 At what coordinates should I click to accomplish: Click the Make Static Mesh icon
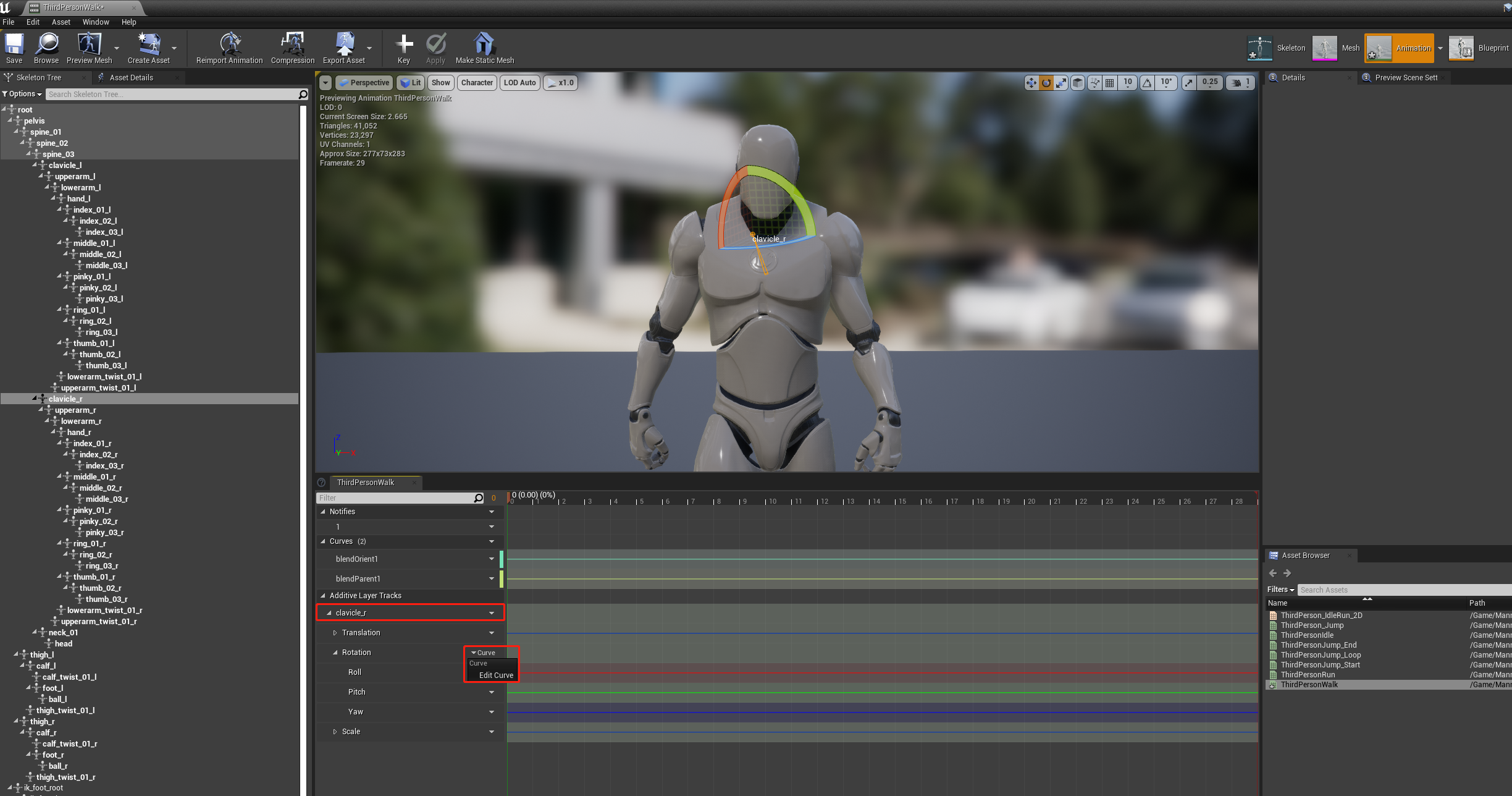pyautogui.click(x=484, y=44)
